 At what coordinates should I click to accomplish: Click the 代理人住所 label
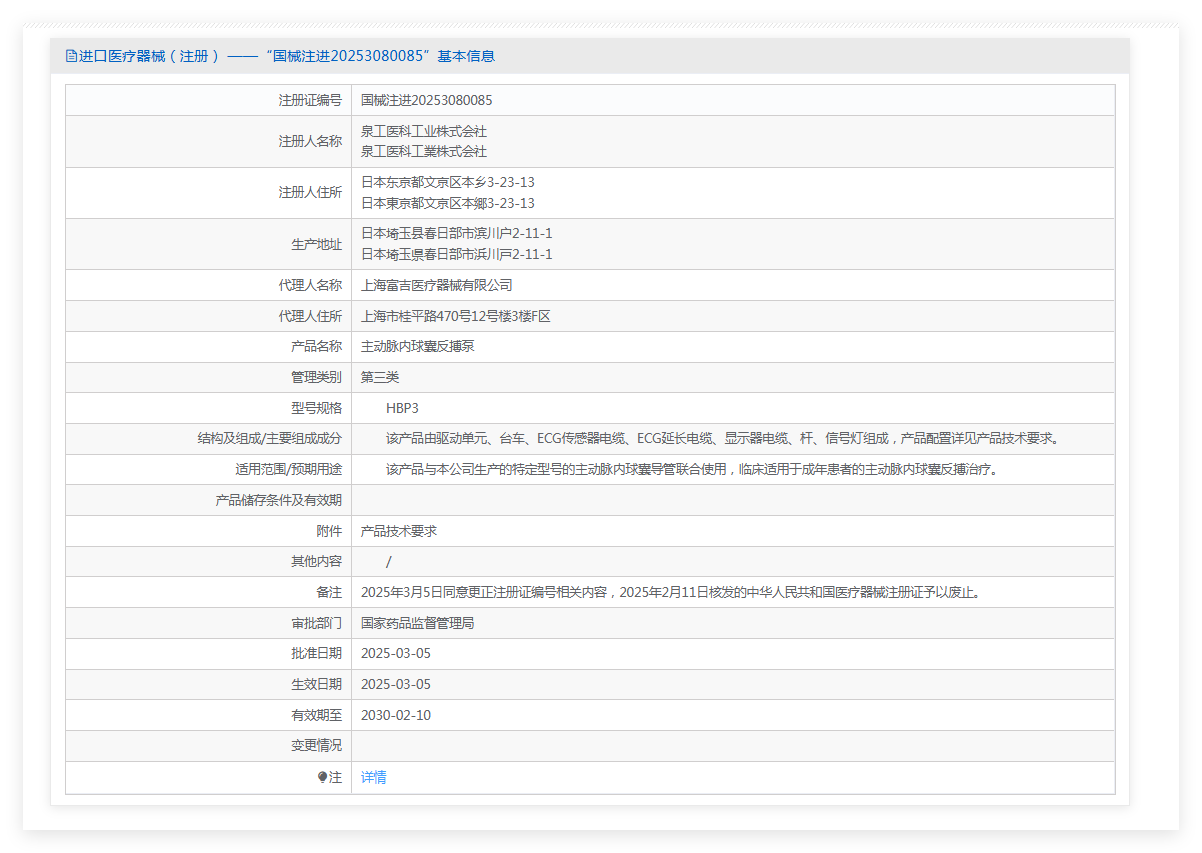pyautogui.click(x=310, y=316)
